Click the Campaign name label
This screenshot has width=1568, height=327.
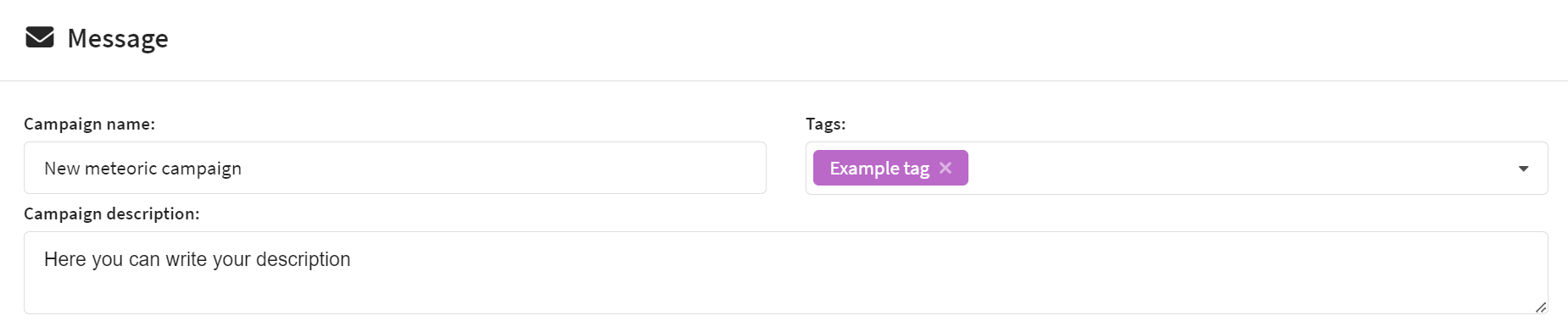(x=89, y=124)
